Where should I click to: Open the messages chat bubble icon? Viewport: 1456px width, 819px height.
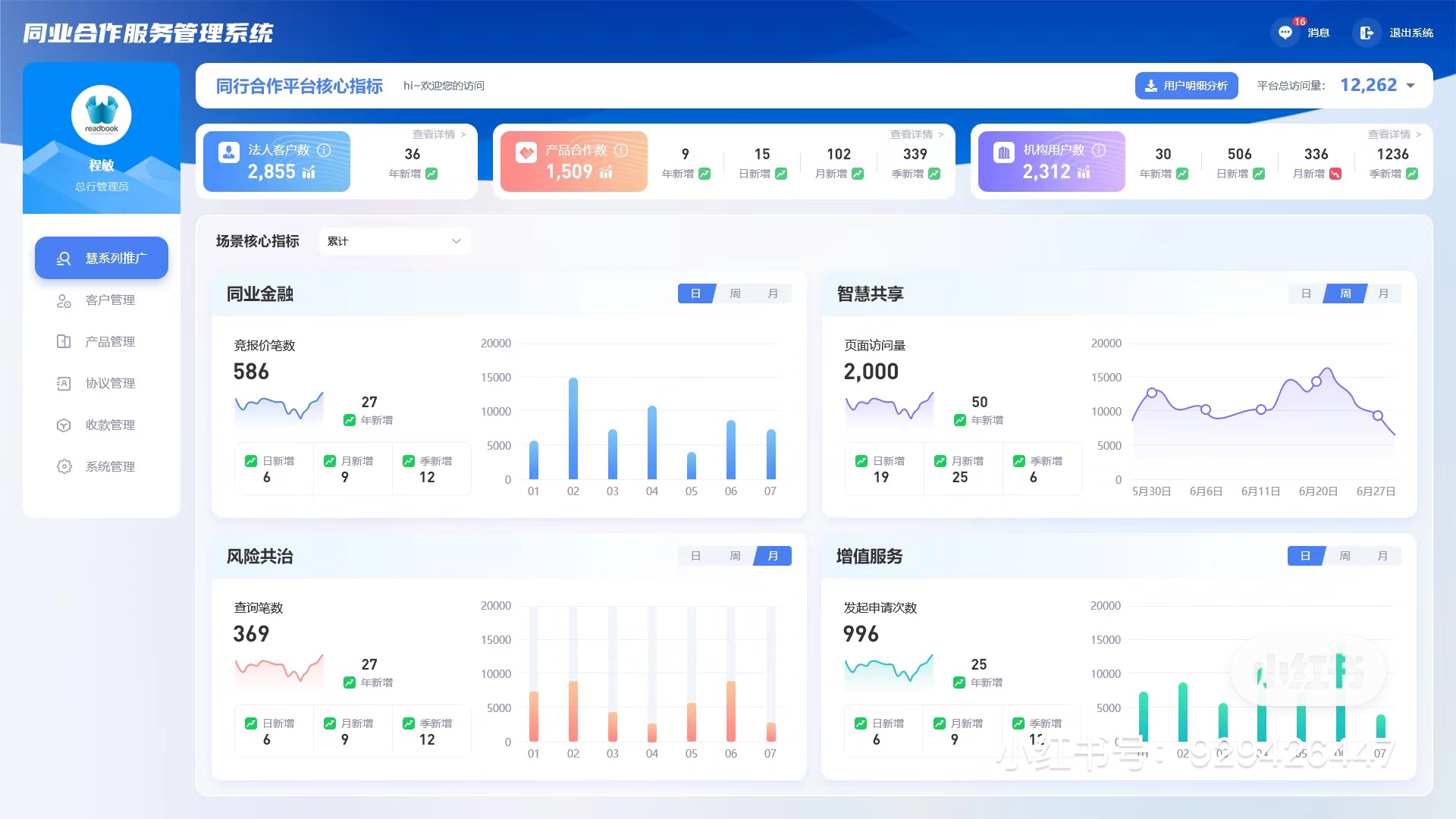[1285, 33]
